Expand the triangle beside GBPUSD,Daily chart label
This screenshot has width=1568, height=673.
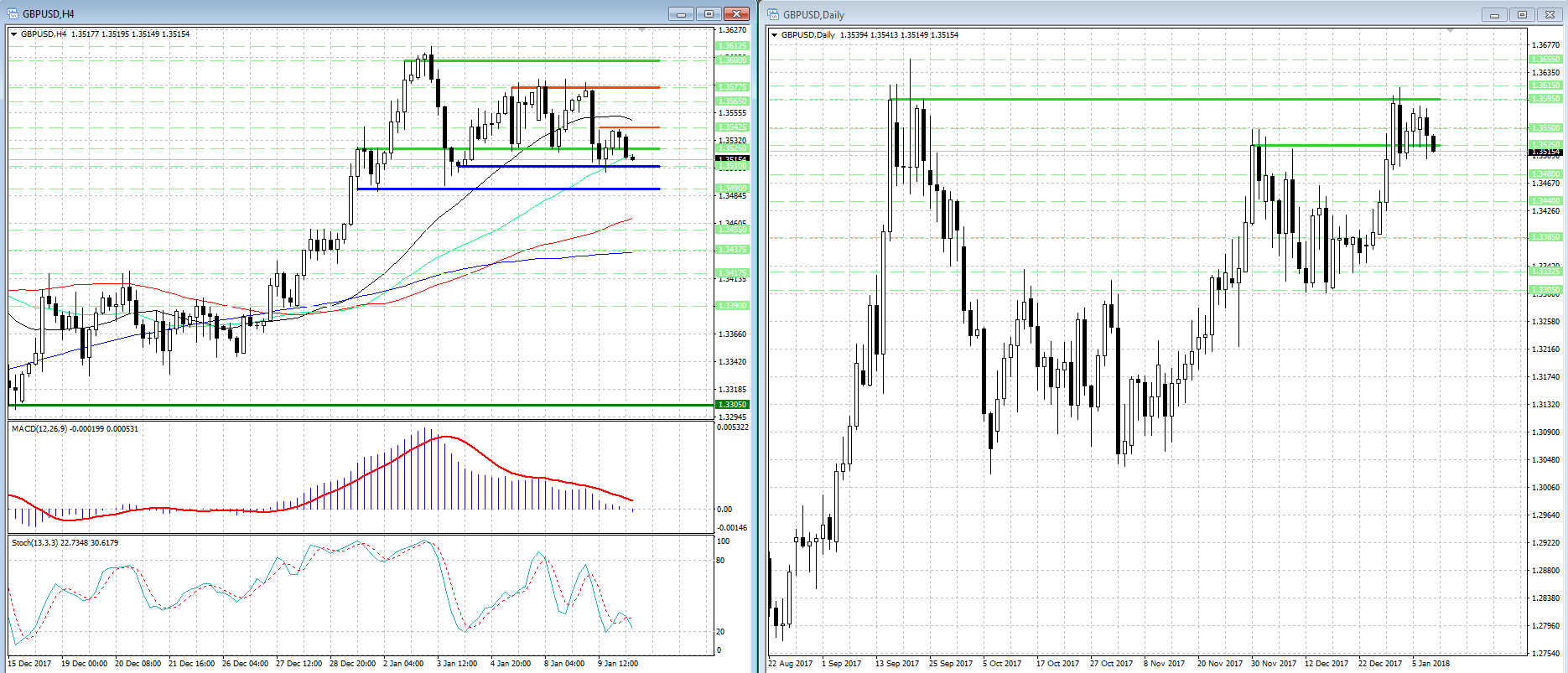[x=775, y=35]
